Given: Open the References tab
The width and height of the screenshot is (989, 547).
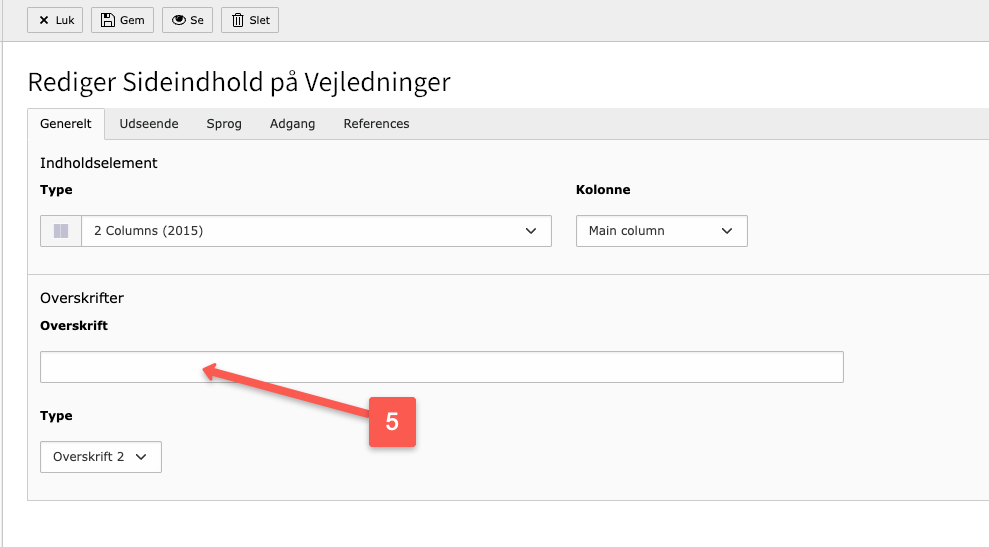Looking at the screenshot, I should tap(376, 124).
